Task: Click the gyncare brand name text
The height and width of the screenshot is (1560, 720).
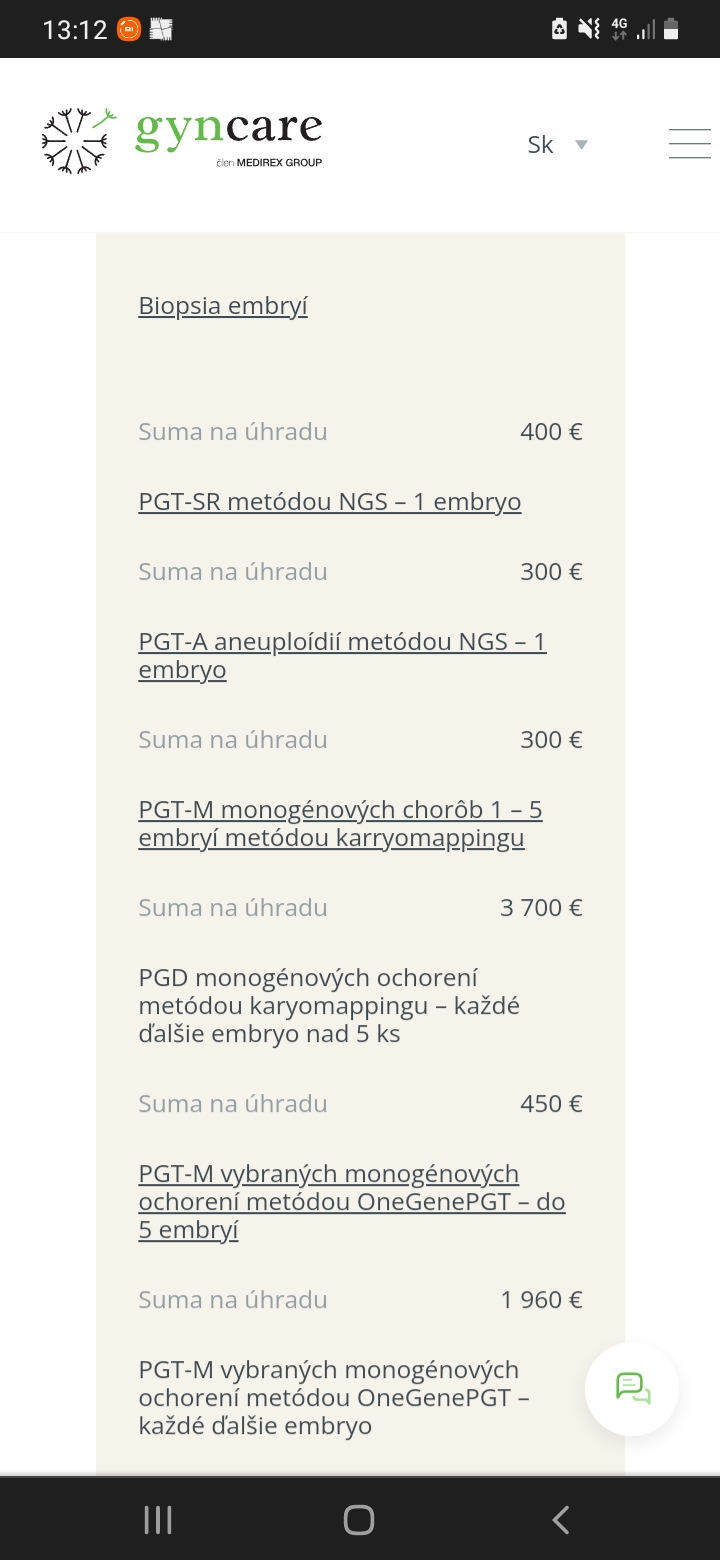Action: coord(229,131)
